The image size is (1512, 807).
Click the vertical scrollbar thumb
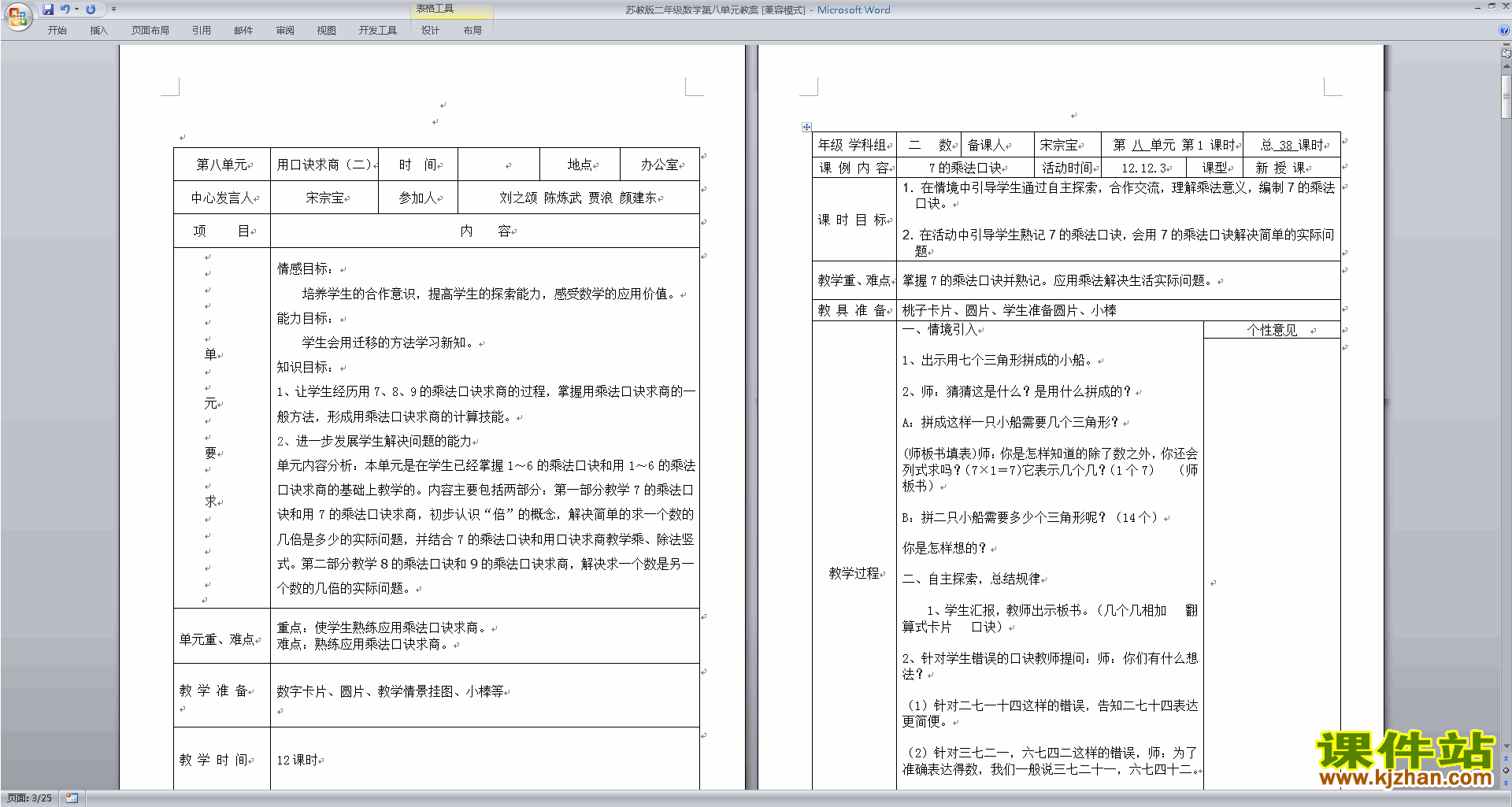click(x=1506, y=96)
